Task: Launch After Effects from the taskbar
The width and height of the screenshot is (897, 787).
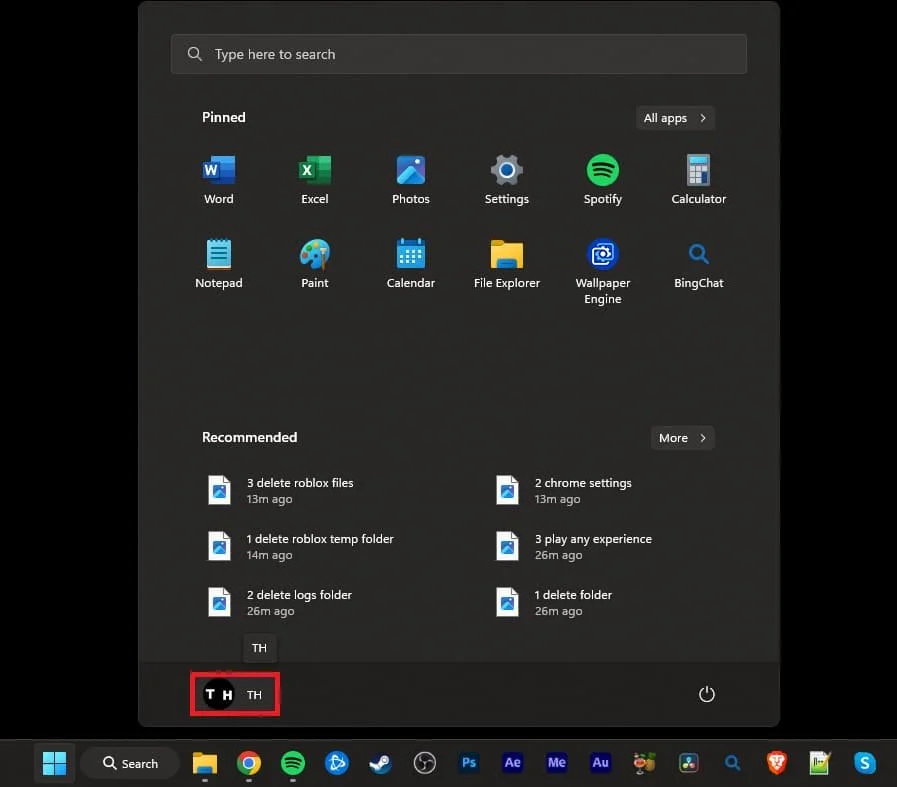Action: tap(512, 763)
